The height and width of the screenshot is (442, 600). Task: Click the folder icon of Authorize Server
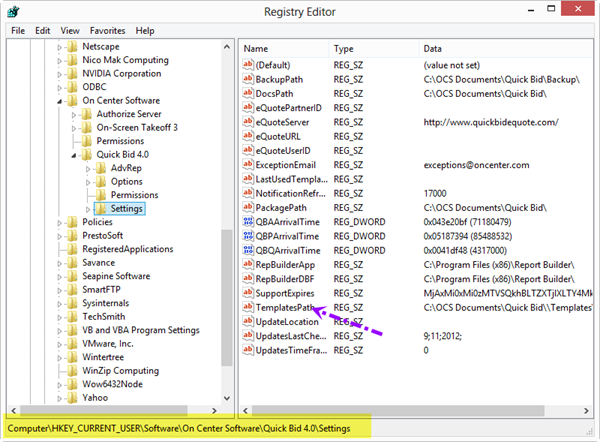click(86, 114)
